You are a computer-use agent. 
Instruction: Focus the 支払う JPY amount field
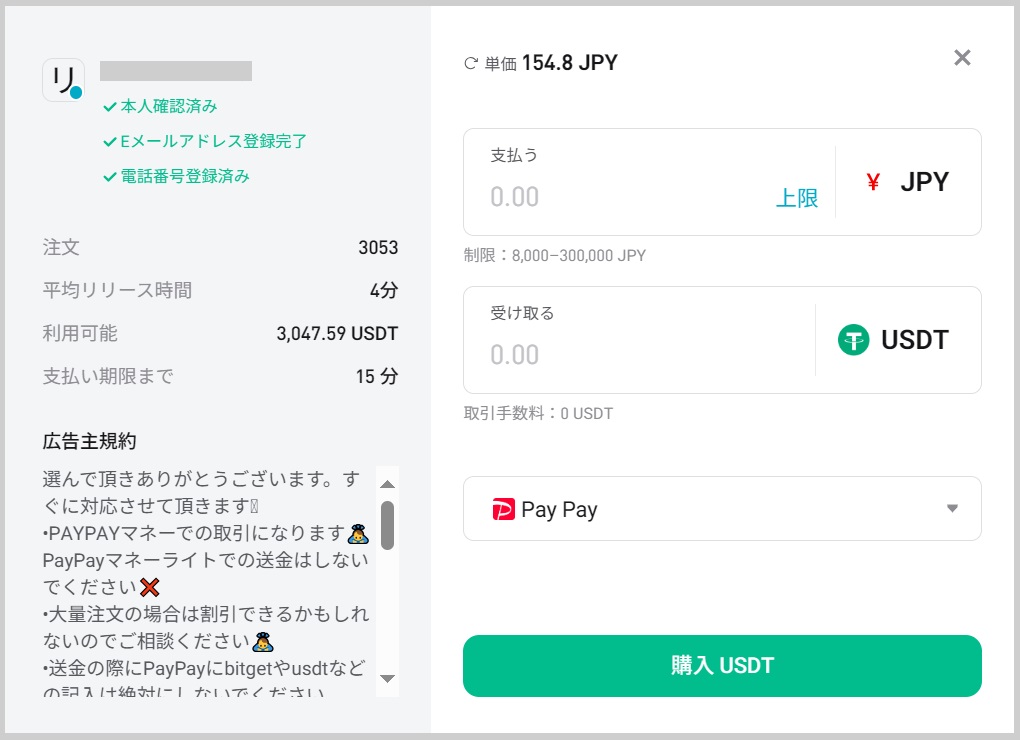click(620, 196)
